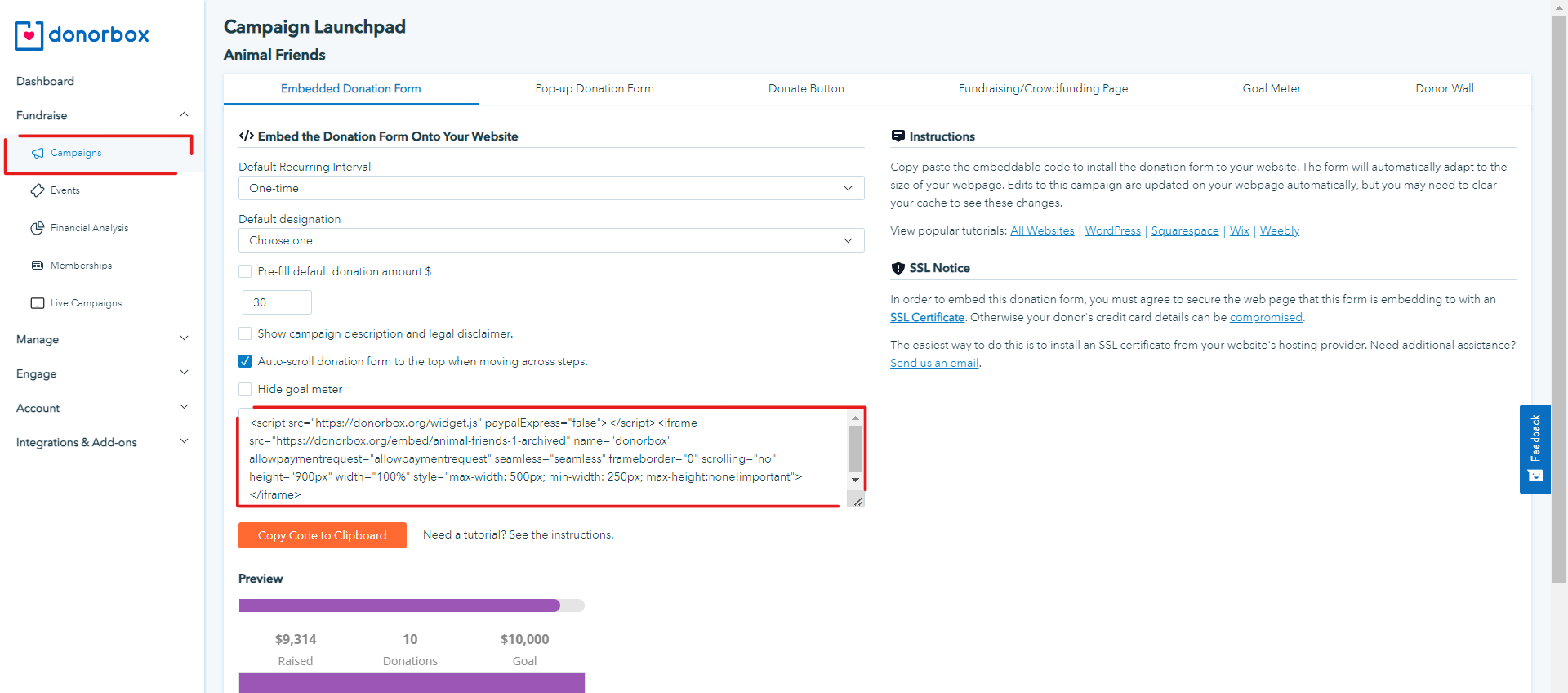This screenshot has height=693, width=1568.
Task: Uncheck Auto-scroll donation form checkbox
Action: (x=245, y=361)
